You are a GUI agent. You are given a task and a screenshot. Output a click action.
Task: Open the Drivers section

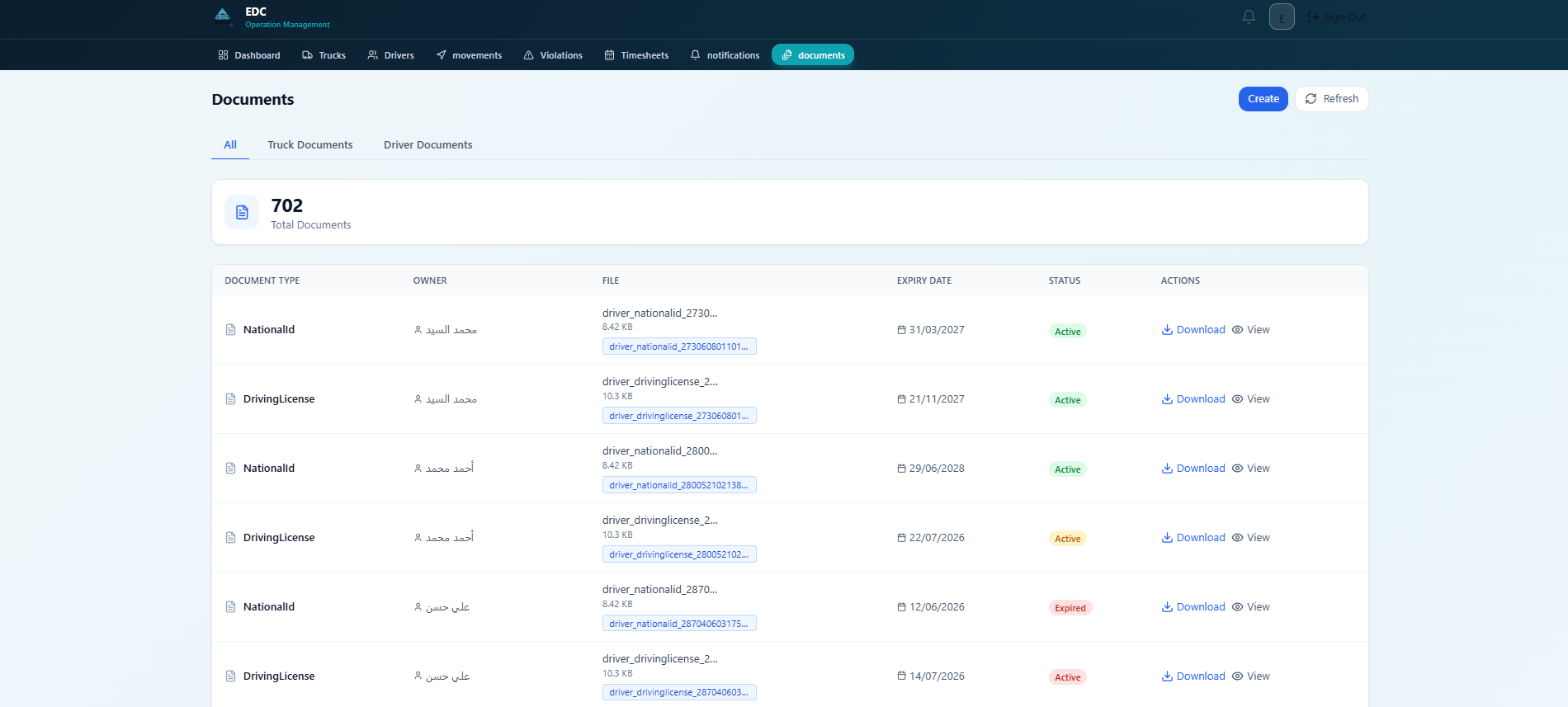(391, 55)
